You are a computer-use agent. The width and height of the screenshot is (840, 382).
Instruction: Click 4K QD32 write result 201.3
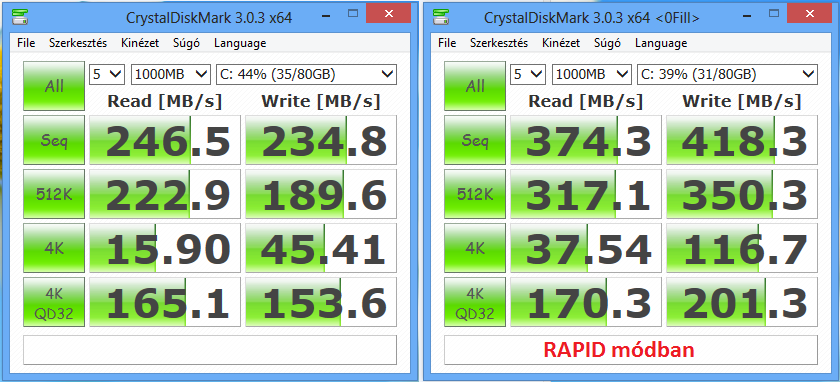[x=742, y=302]
